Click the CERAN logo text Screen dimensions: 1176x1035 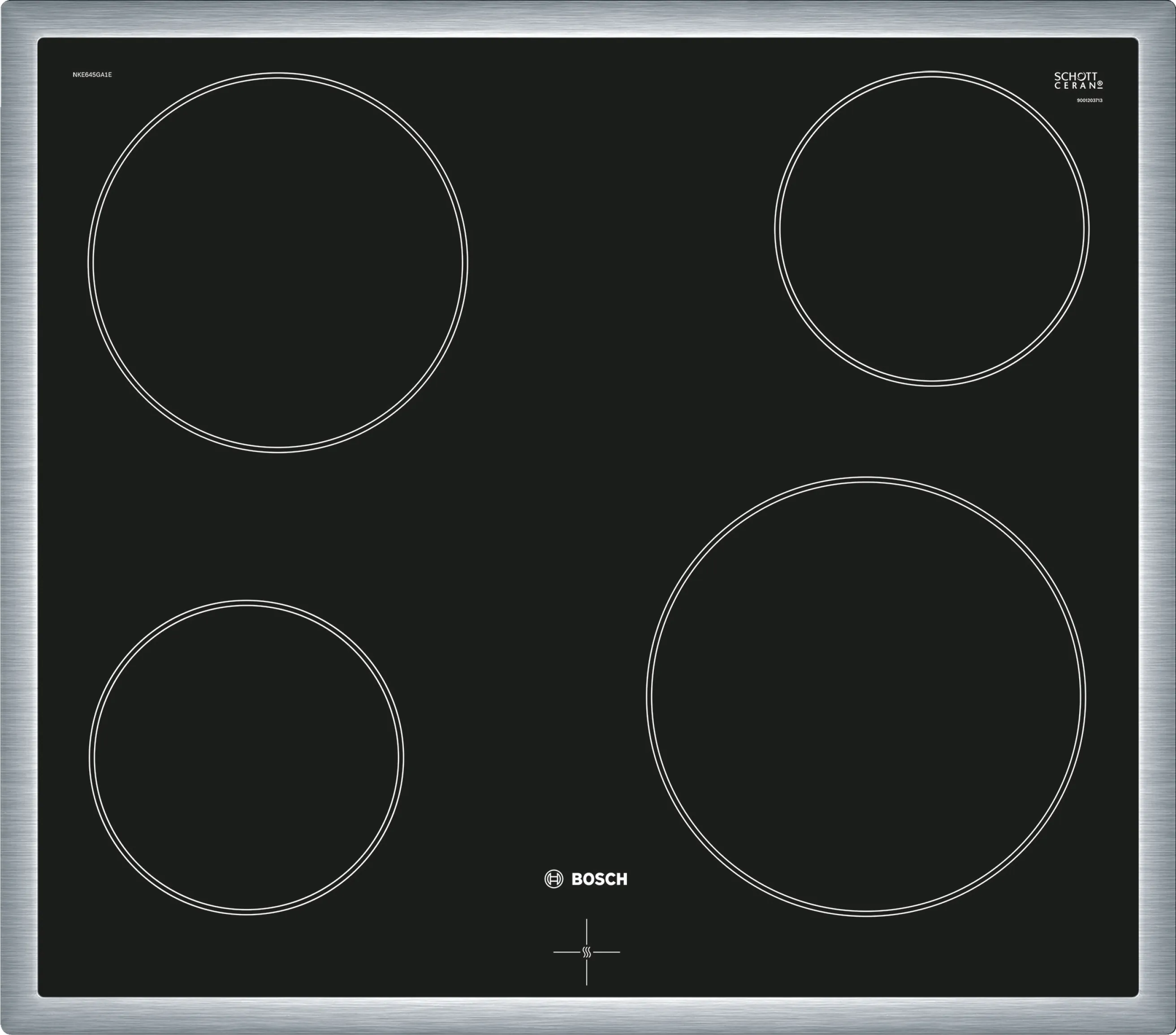tap(1075, 86)
